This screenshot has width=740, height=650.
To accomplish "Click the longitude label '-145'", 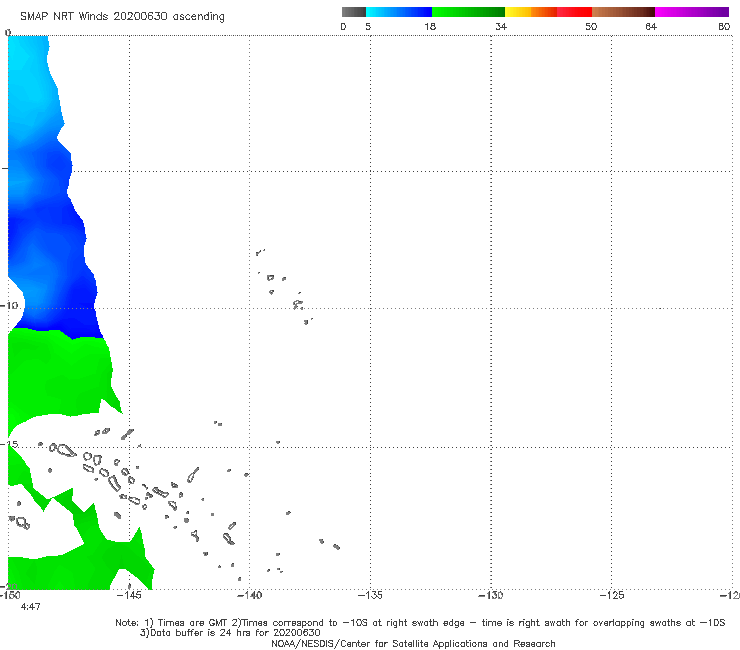I will pyautogui.click(x=128, y=595).
